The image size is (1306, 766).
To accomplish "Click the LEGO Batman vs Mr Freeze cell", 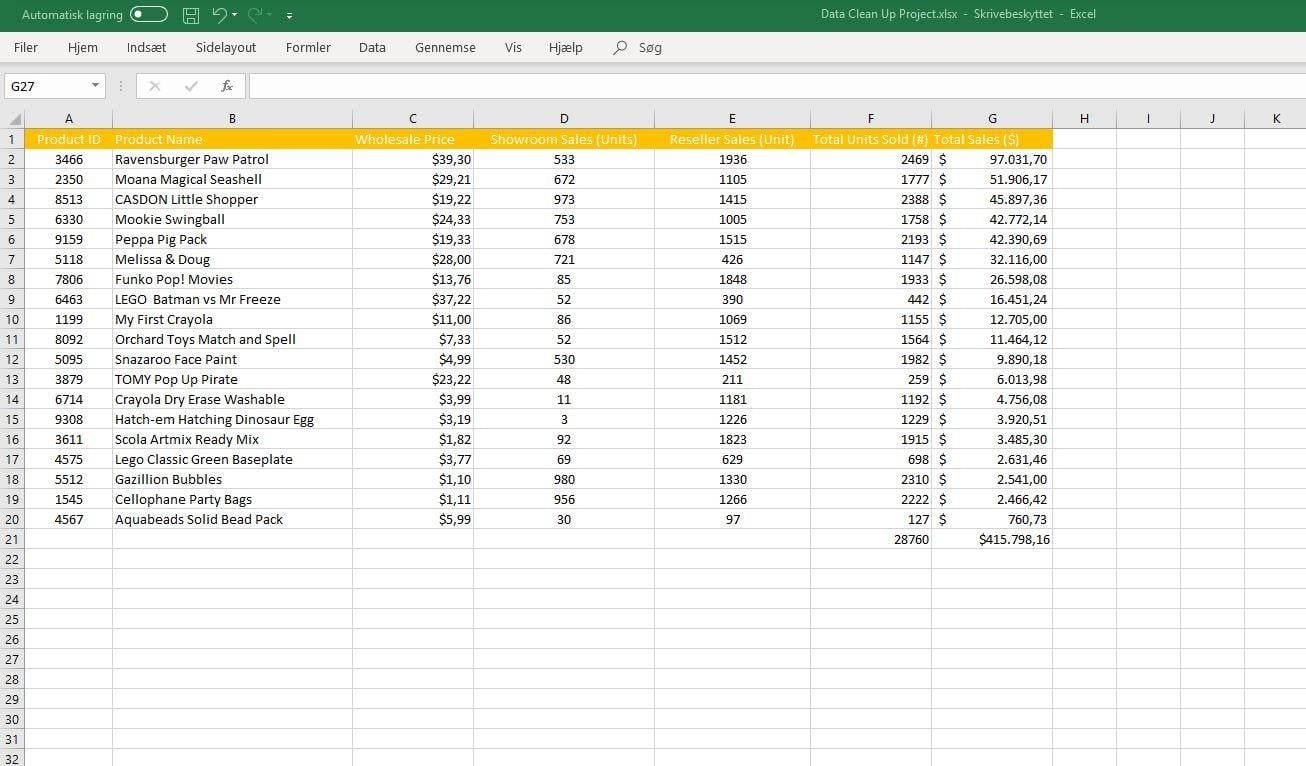I will tap(232, 299).
